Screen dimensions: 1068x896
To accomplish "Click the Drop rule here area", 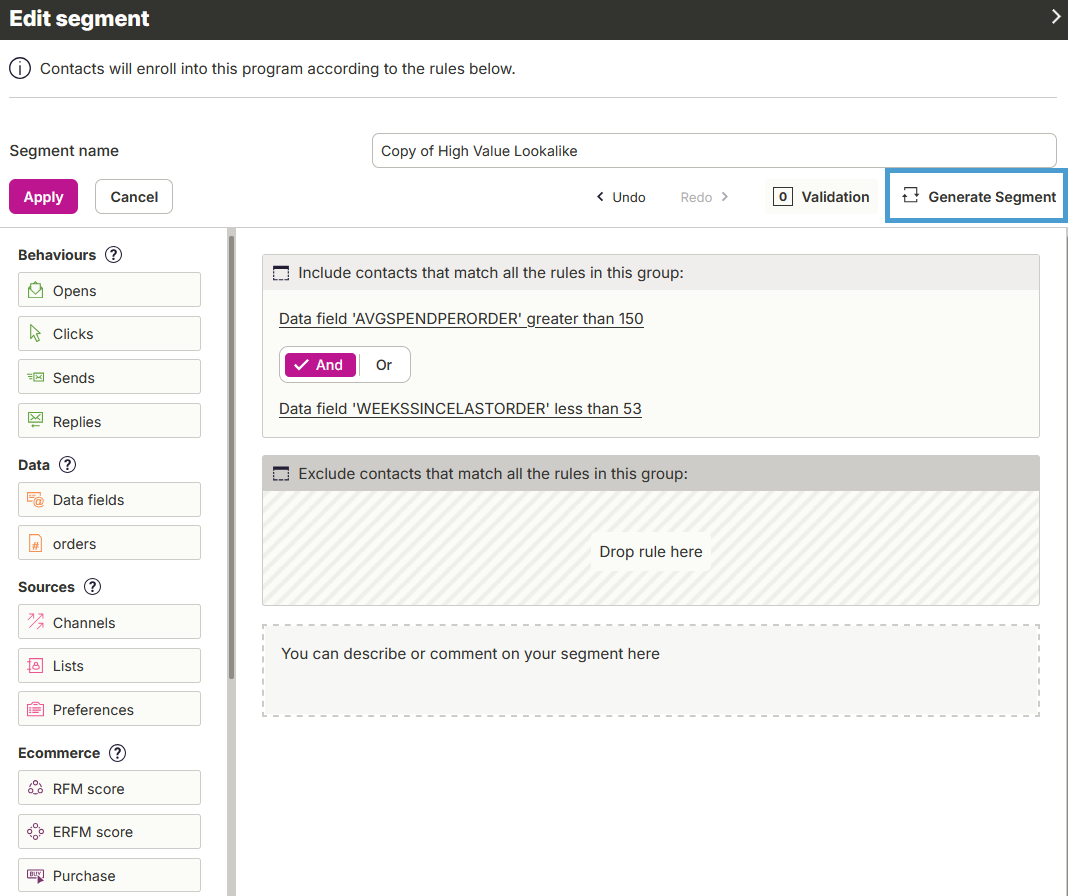I will pos(650,551).
